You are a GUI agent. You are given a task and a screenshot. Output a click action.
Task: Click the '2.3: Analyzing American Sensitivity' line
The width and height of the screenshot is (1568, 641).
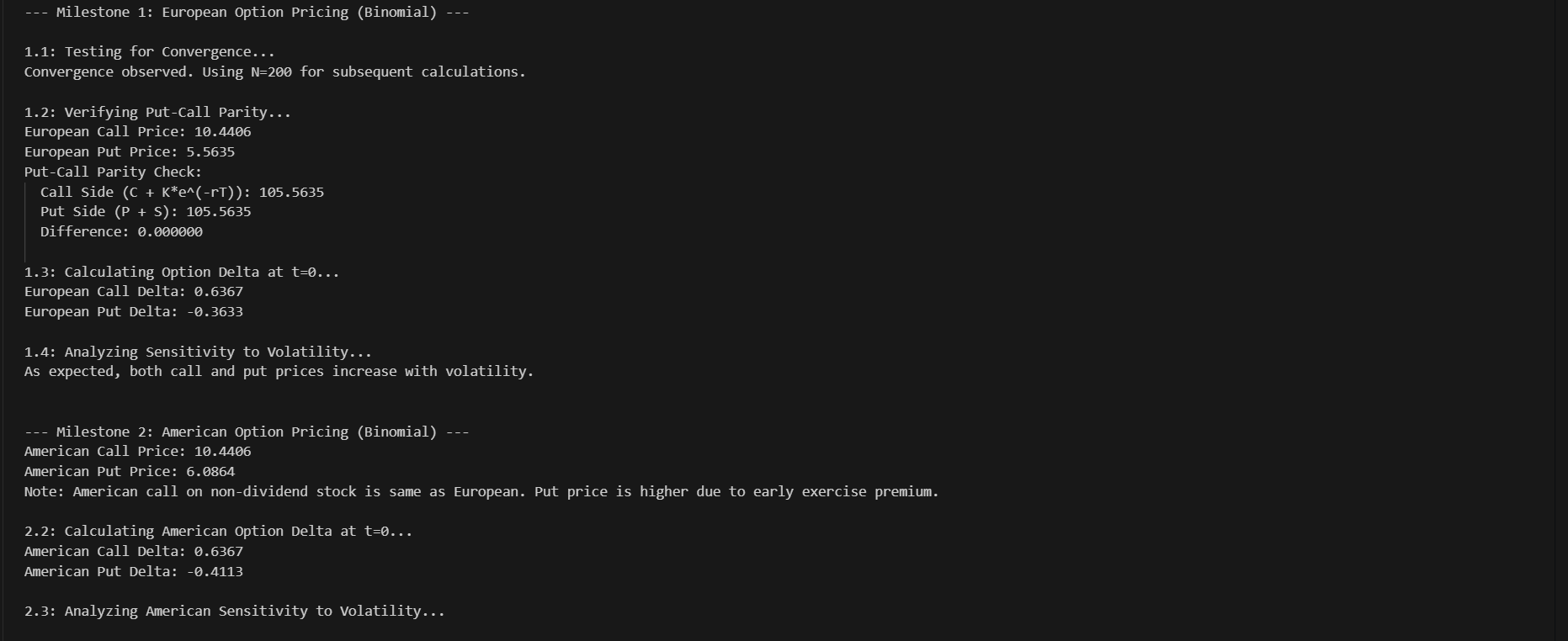pos(235,611)
